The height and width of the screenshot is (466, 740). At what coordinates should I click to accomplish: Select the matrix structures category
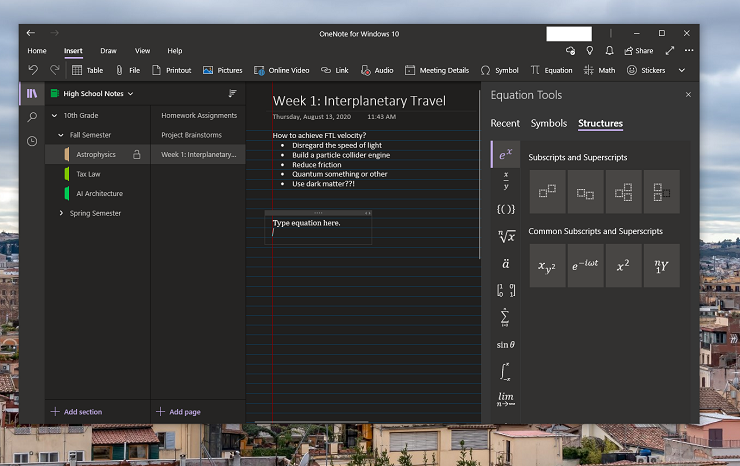click(506, 290)
